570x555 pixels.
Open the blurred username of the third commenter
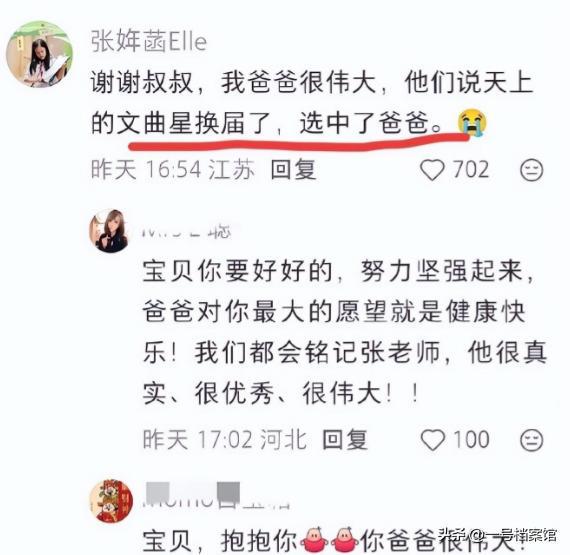[x=216, y=495]
